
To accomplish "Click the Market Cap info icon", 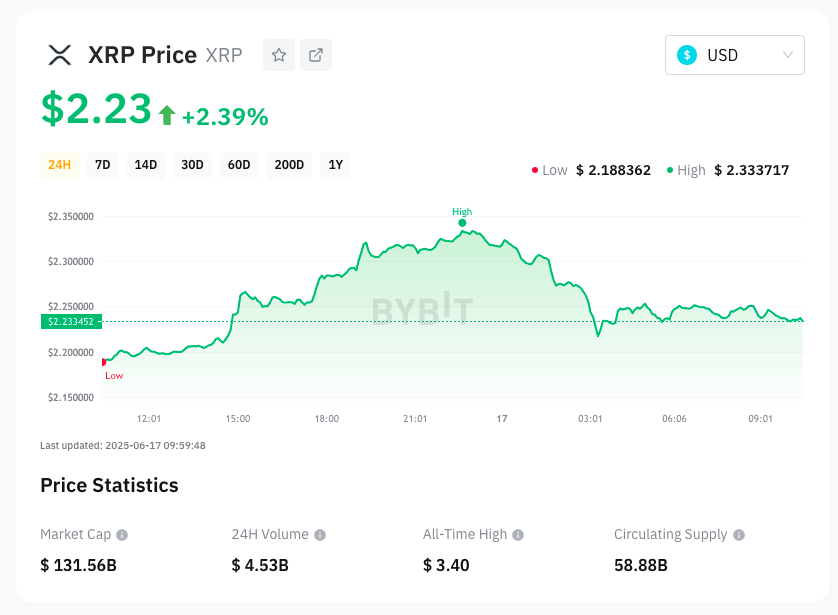I will tap(122, 535).
